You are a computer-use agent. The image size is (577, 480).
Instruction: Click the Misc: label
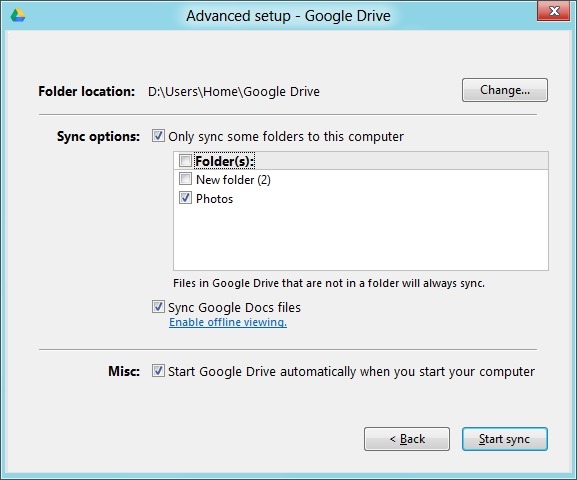click(124, 371)
